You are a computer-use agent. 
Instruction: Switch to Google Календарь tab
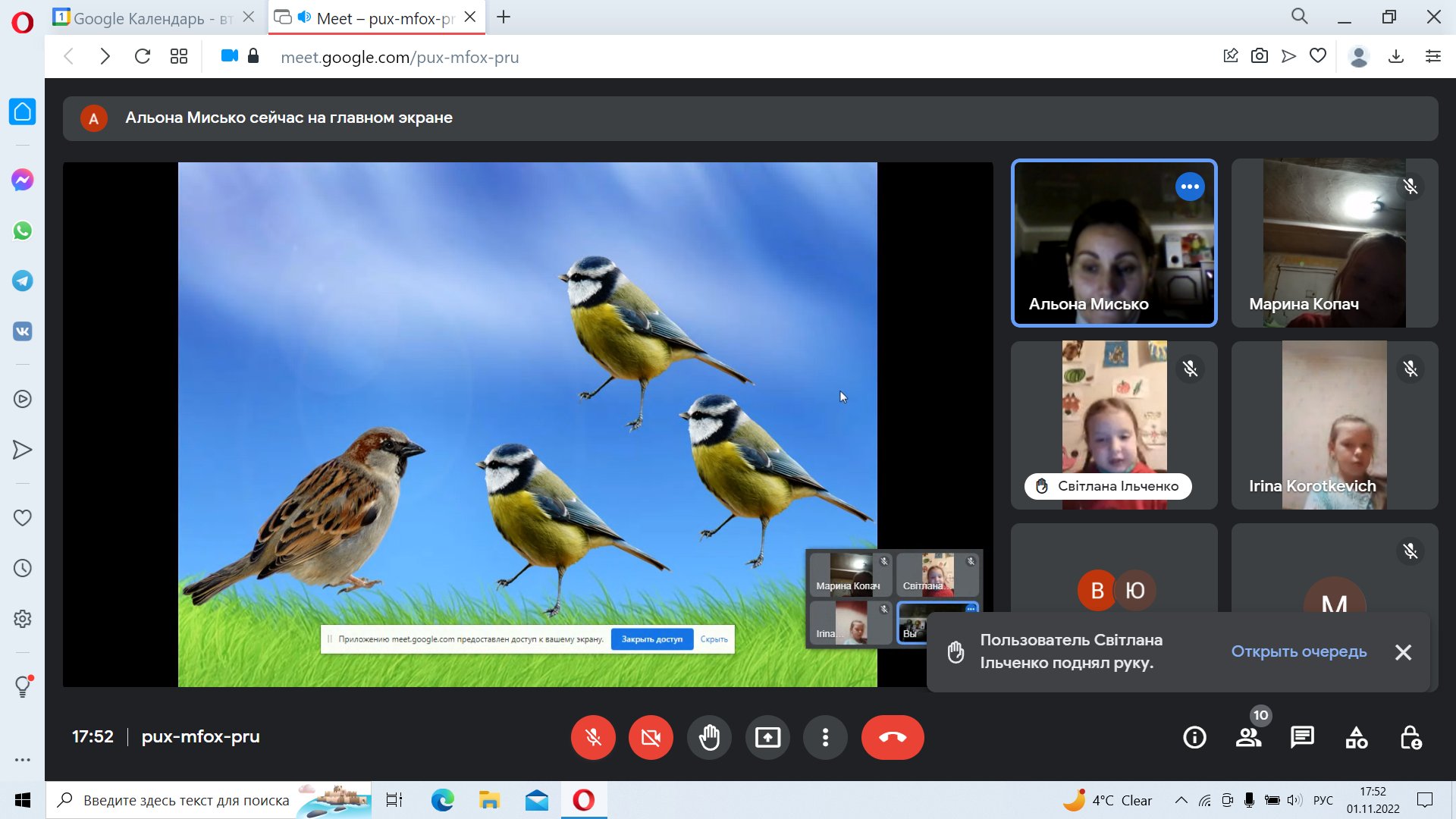pos(144,17)
